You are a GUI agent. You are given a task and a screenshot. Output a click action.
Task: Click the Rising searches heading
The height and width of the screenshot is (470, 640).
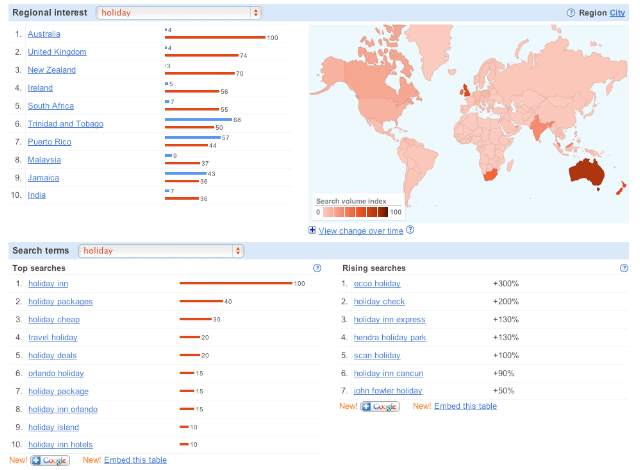[374, 268]
